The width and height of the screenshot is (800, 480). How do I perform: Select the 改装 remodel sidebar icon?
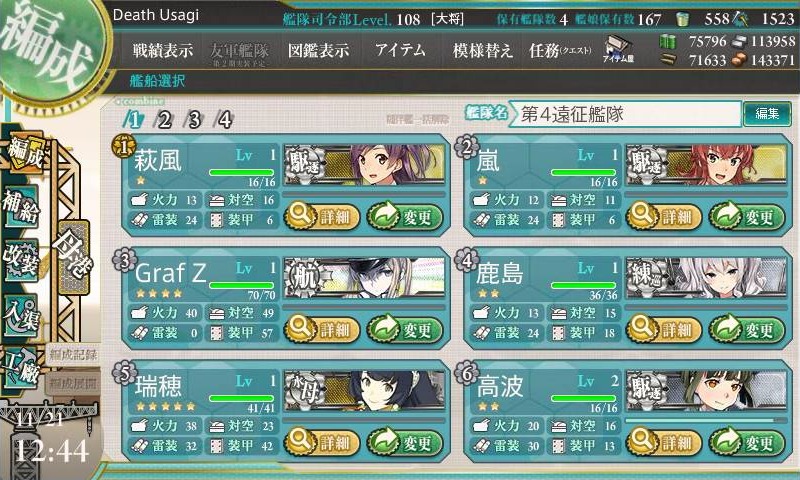click(x=21, y=260)
